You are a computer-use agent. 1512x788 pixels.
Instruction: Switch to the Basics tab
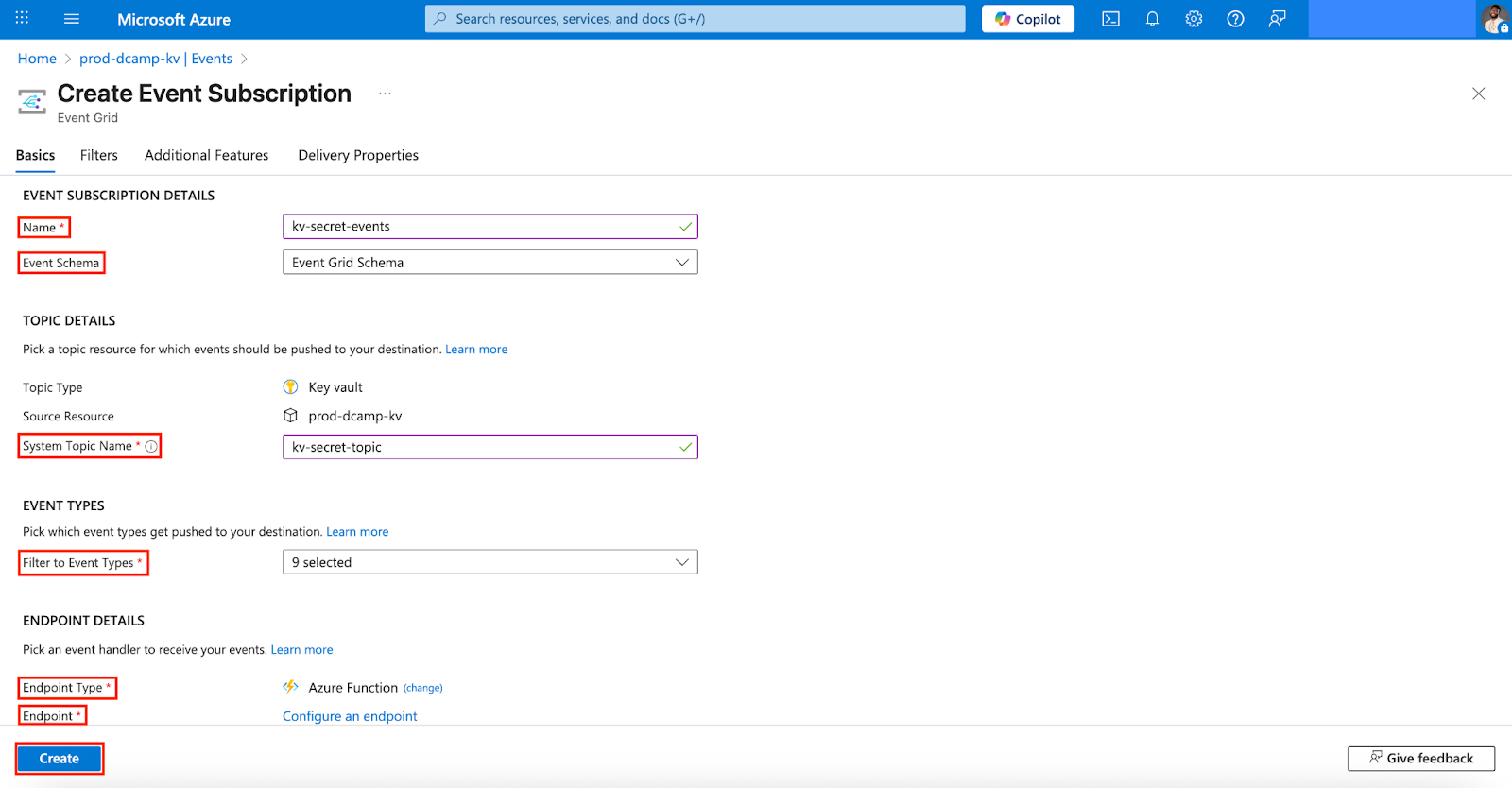[35, 155]
